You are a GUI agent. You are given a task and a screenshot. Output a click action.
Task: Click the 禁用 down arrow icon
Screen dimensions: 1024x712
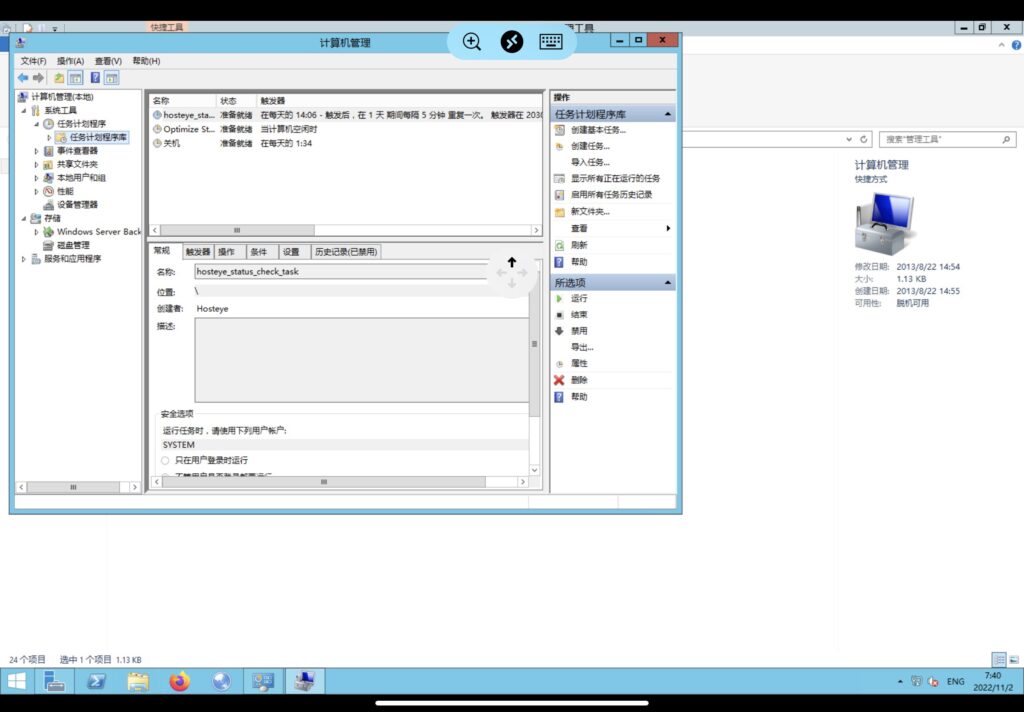click(x=560, y=331)
